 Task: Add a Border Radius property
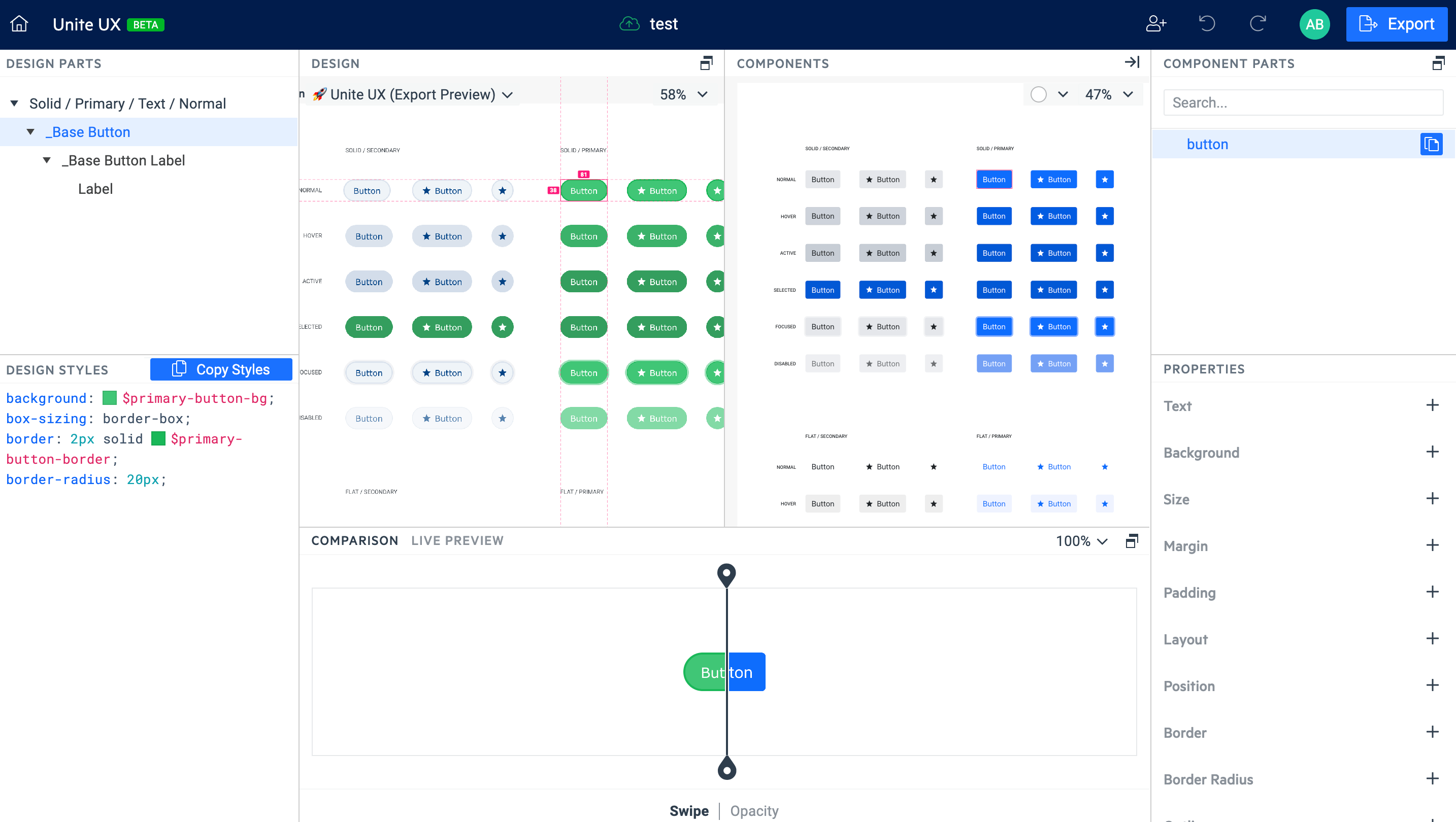pos(1432,779)
